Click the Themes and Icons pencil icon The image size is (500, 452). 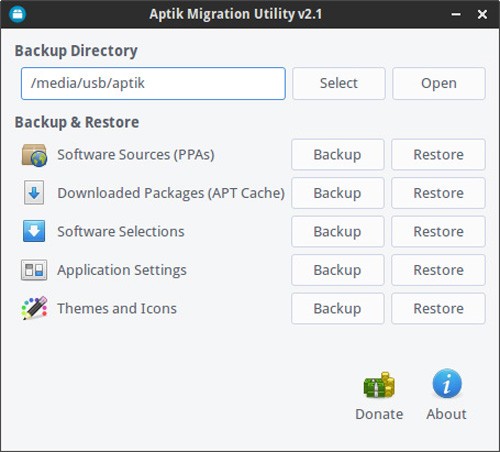[34, 308]
